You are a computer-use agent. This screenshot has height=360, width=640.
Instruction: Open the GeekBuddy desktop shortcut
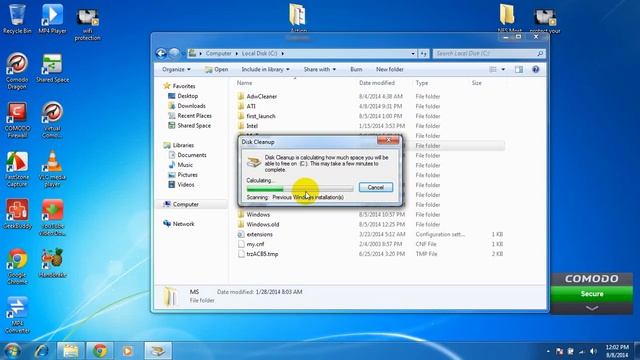click(17, 213)
